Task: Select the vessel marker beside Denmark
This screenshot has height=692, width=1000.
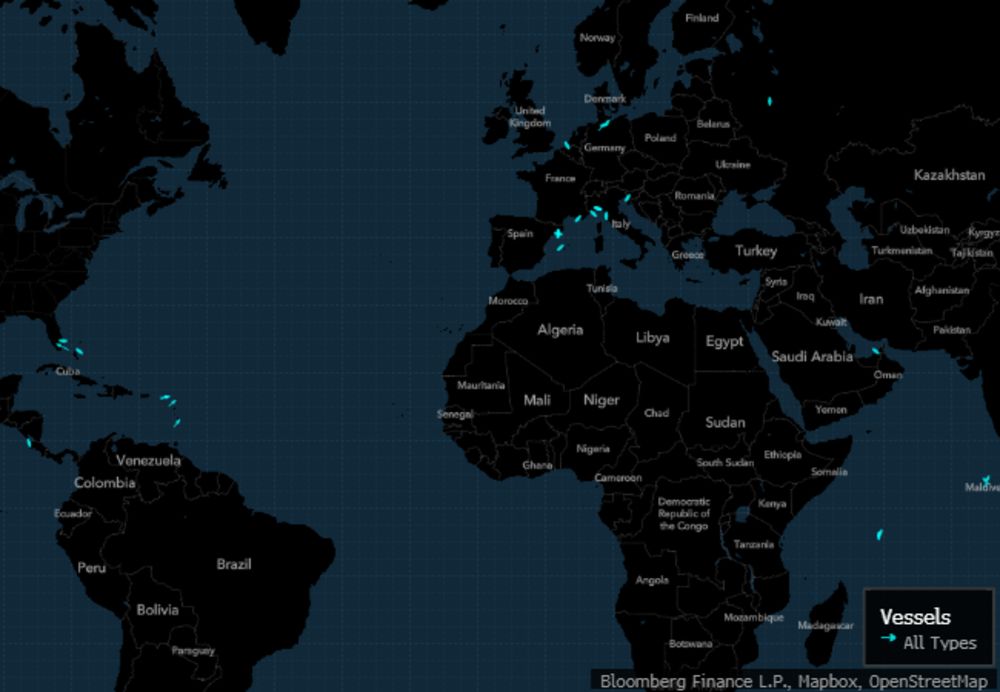Action: pyautogui.click(x=603, y=125)
